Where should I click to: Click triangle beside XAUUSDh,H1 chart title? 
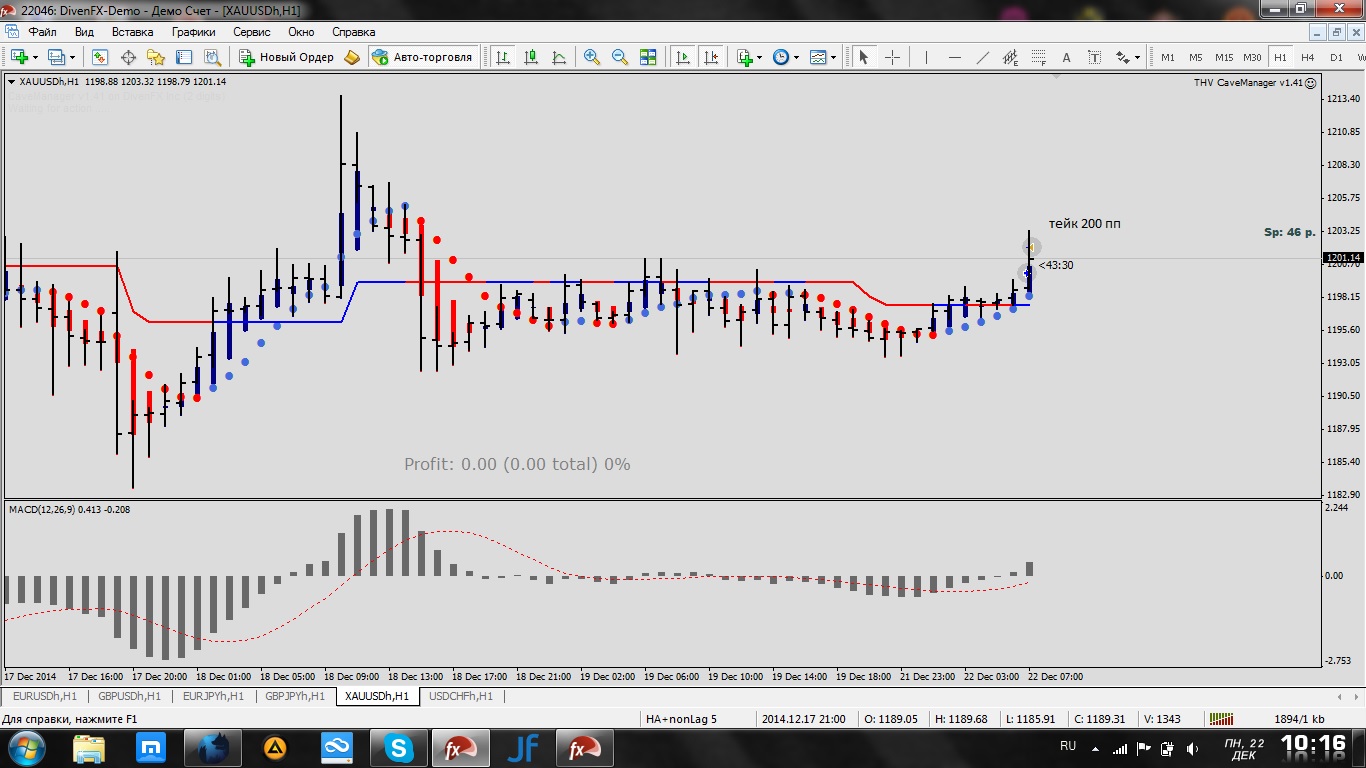[12, 82]
